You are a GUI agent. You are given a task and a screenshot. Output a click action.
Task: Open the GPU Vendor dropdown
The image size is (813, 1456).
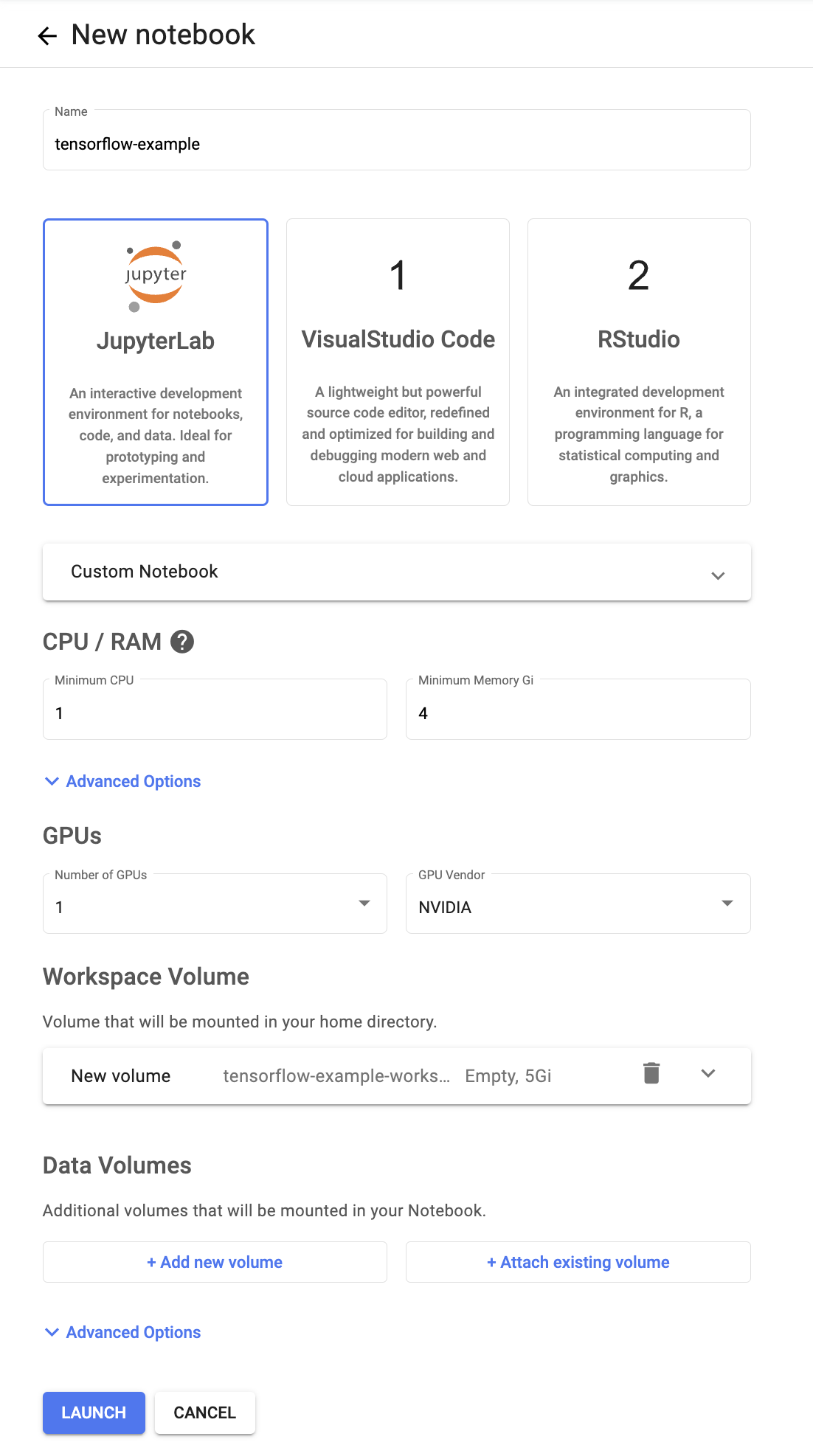pos(578,904)
